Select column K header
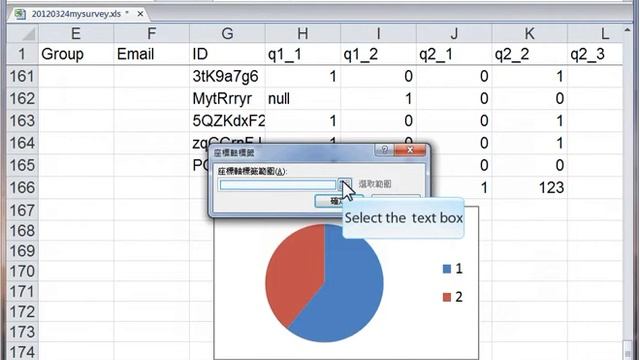The height and width of the screenshot is (360, 640). (x=529, y=33)
